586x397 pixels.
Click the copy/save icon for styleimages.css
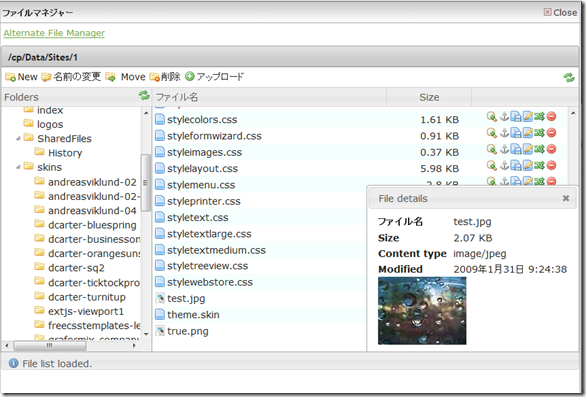(x=516, y=149)
